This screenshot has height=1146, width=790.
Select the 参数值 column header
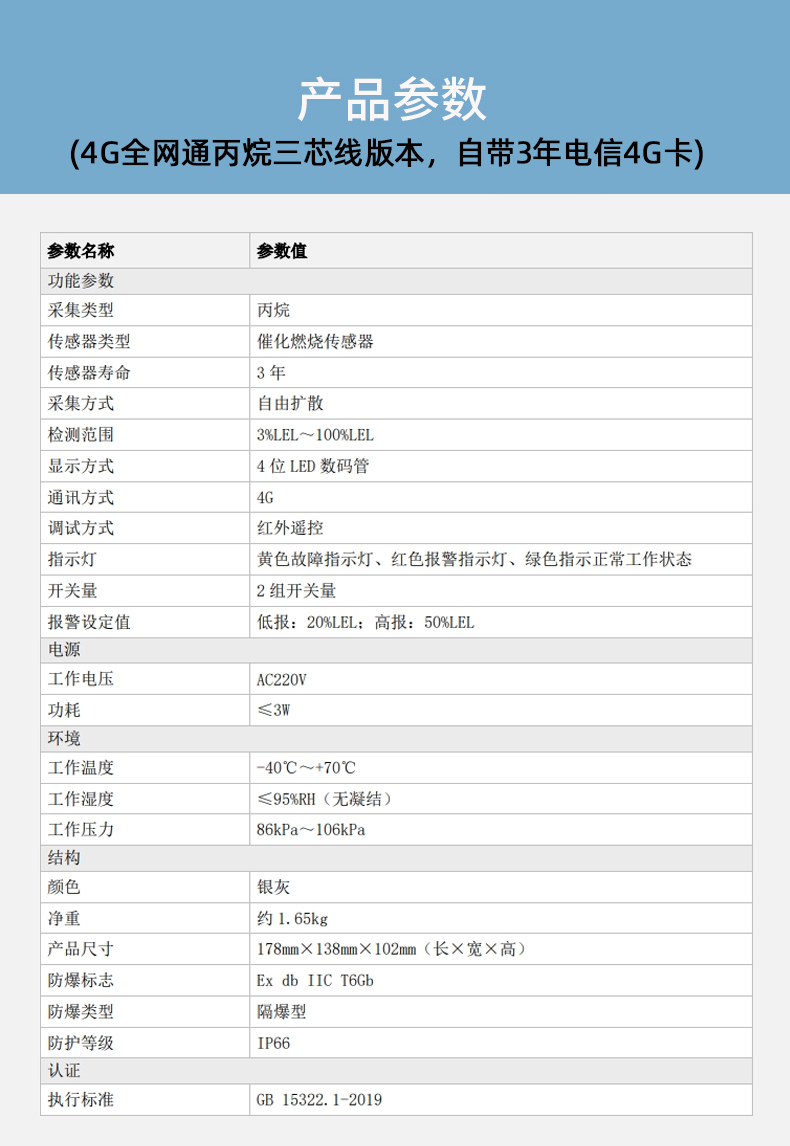(282, 251)
